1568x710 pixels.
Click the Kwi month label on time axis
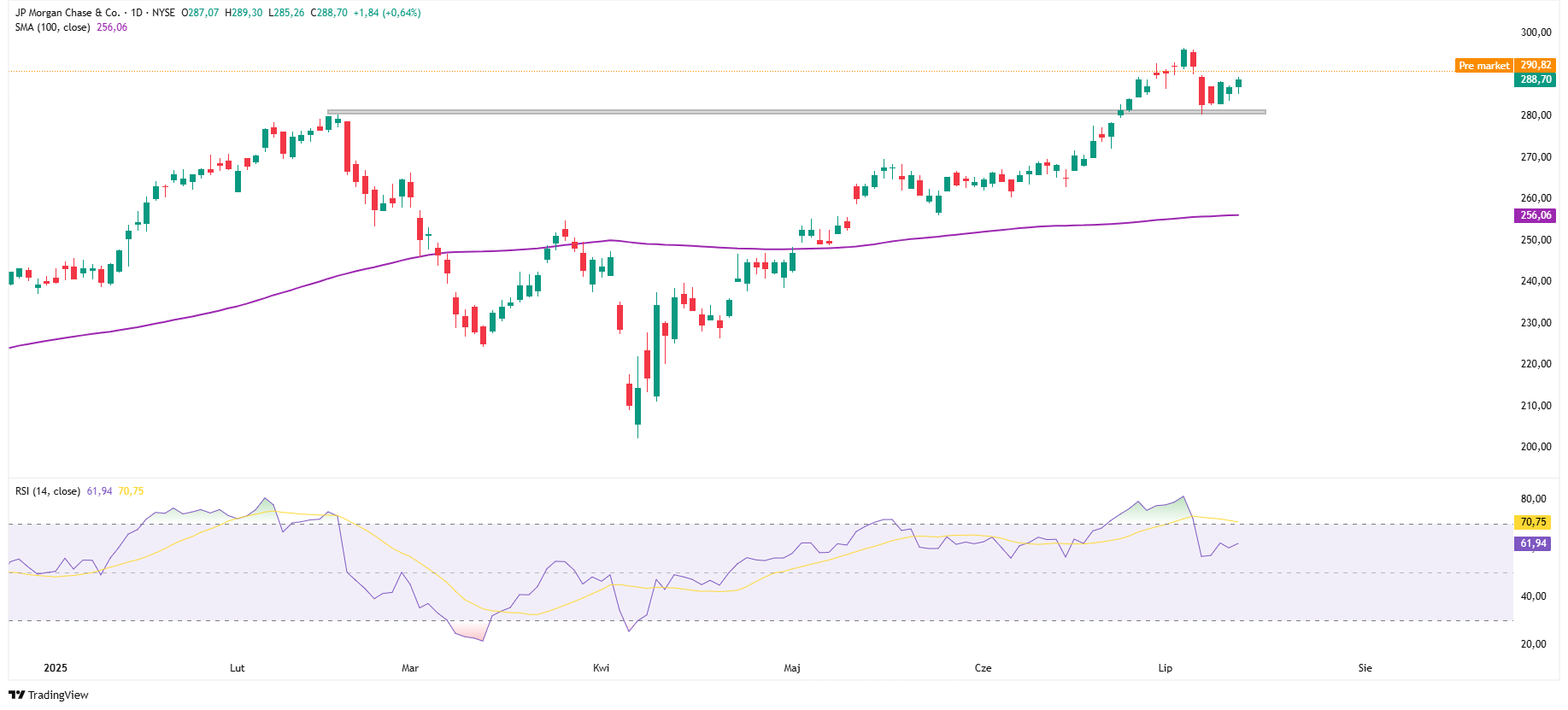coord(602,668)
